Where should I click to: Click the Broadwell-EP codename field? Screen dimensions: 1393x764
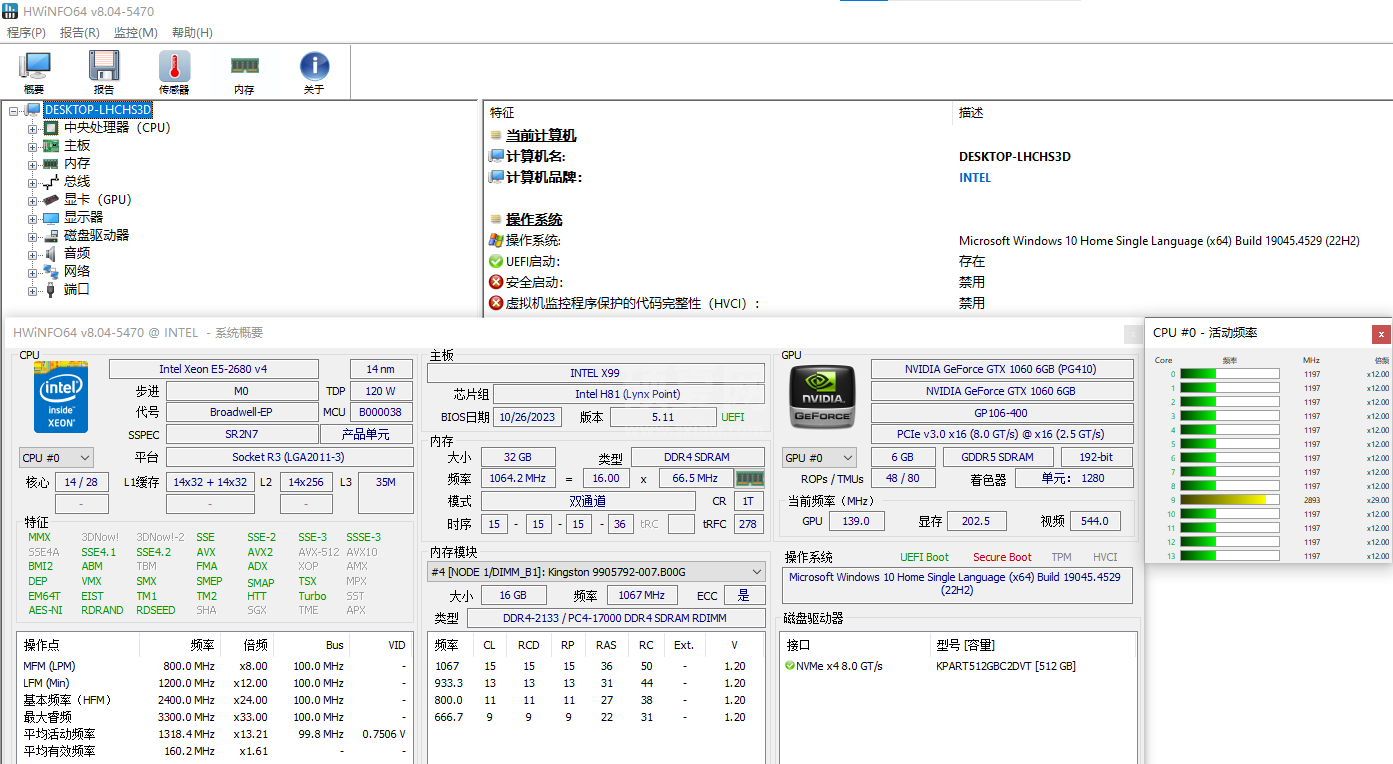(x=241, y=412)
